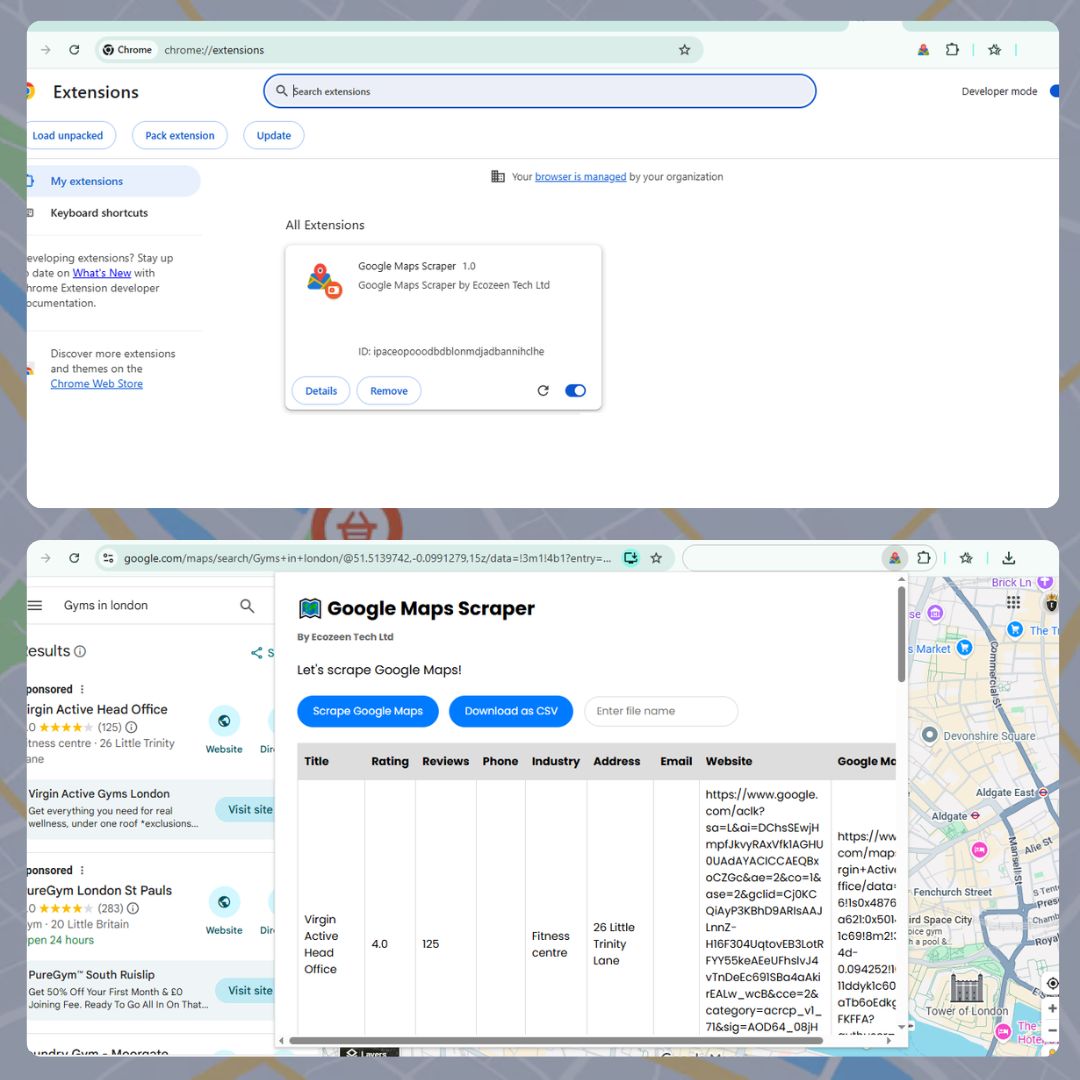Open the What's New link
Screen dimensions: 1080x1080
tap(102, 273)
